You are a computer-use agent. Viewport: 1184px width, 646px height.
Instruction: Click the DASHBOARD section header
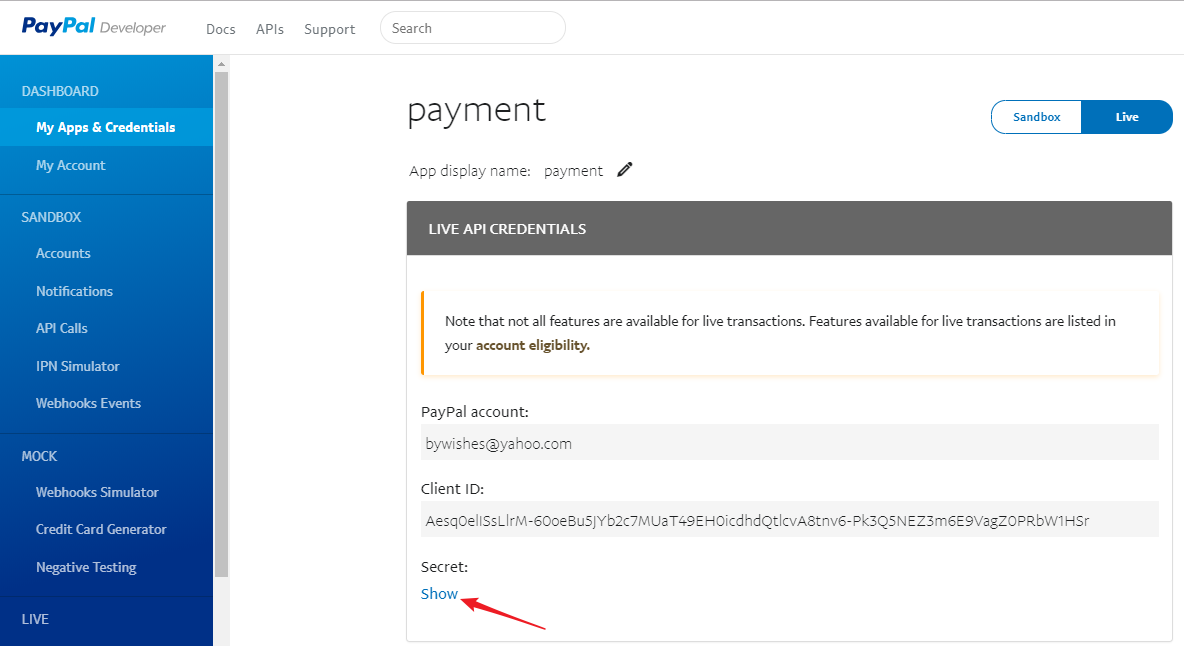(60, 91)
